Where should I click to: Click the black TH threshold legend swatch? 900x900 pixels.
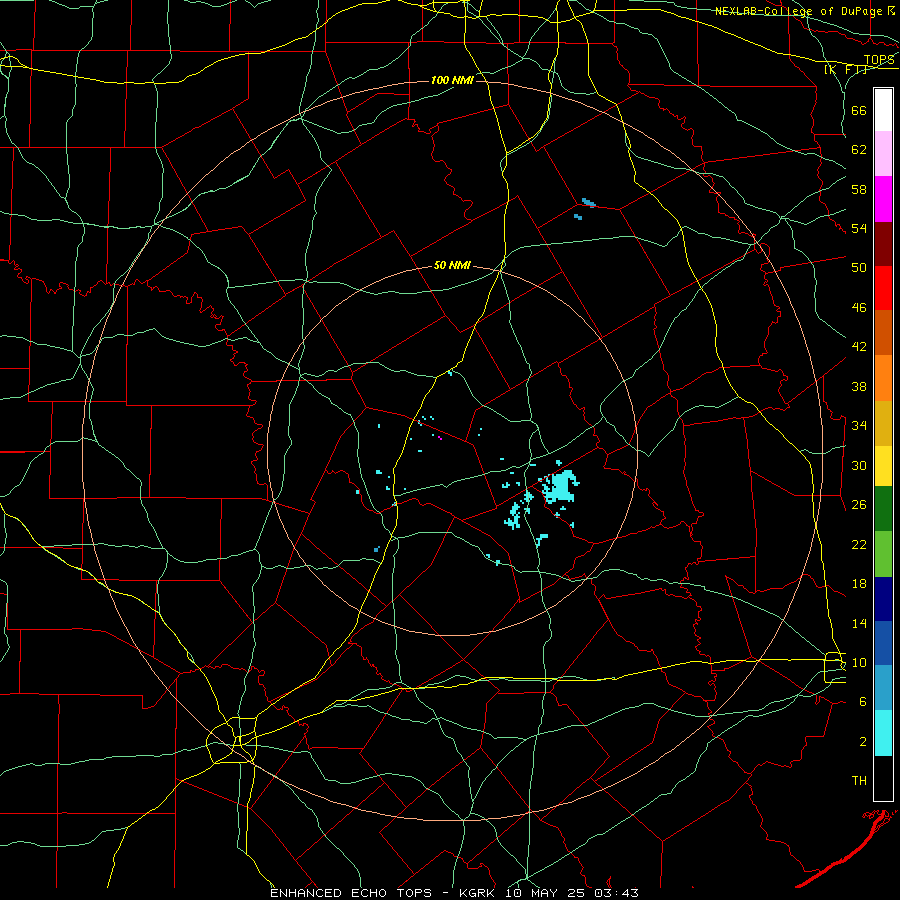883,778
